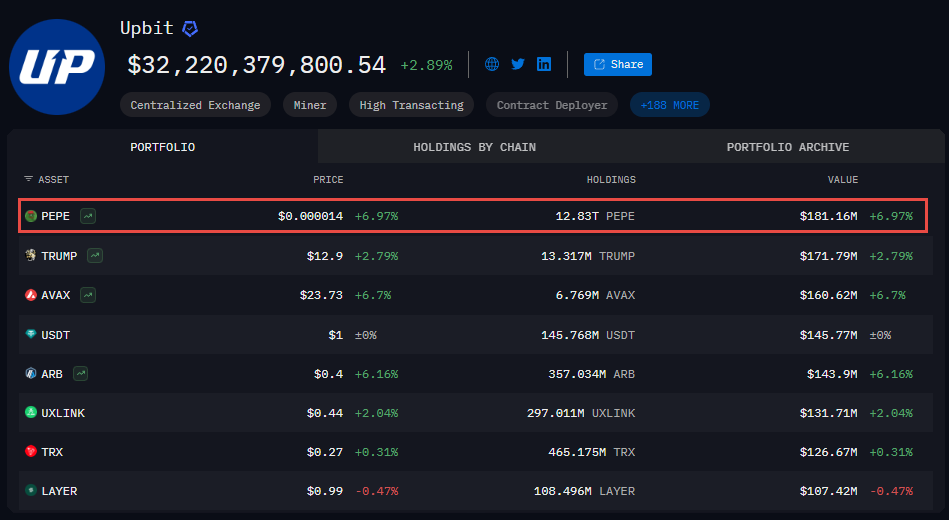Screen dimensions: 949x520
Task: Click the Share button
Action: [x=618, y=64]
